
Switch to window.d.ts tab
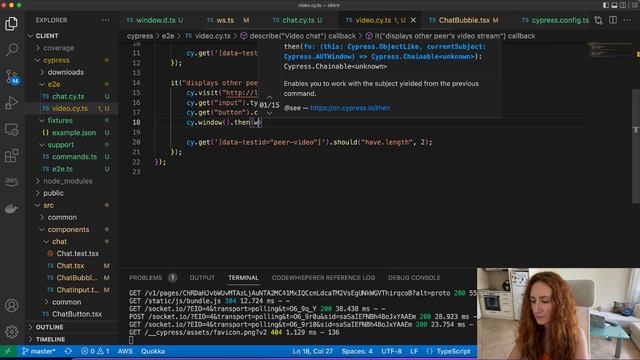(x=155, y=20)
